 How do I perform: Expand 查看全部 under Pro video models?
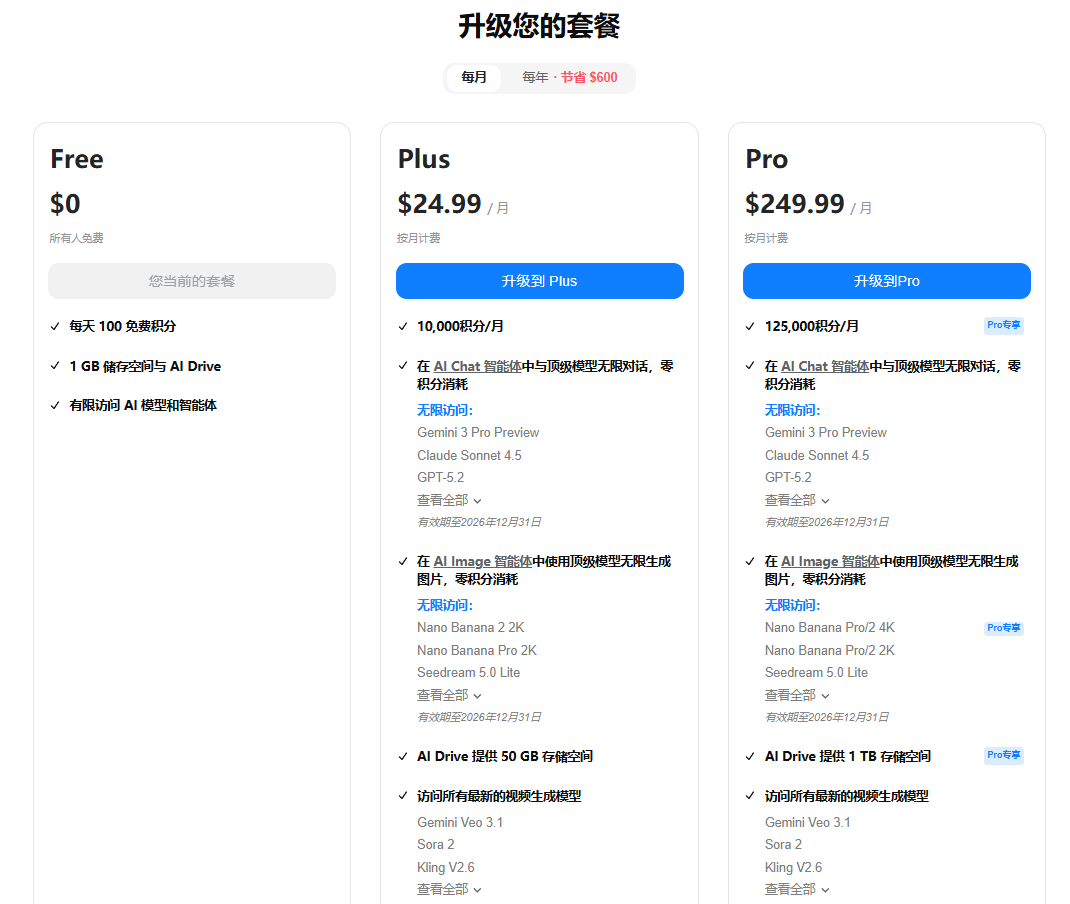point(797,889)
